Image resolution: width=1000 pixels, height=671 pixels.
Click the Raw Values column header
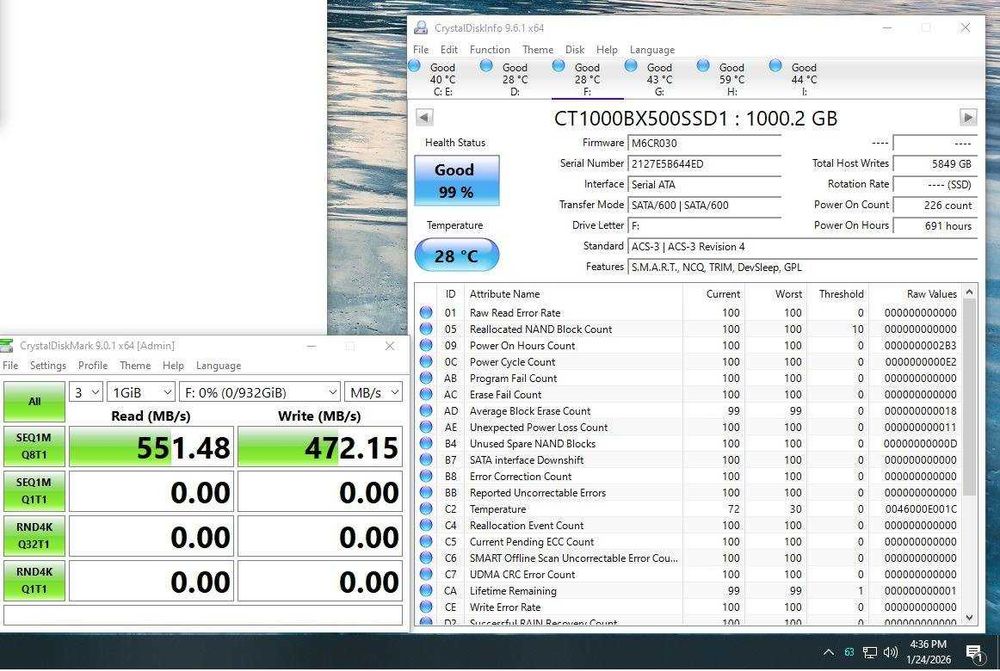(x=916, y=294)
